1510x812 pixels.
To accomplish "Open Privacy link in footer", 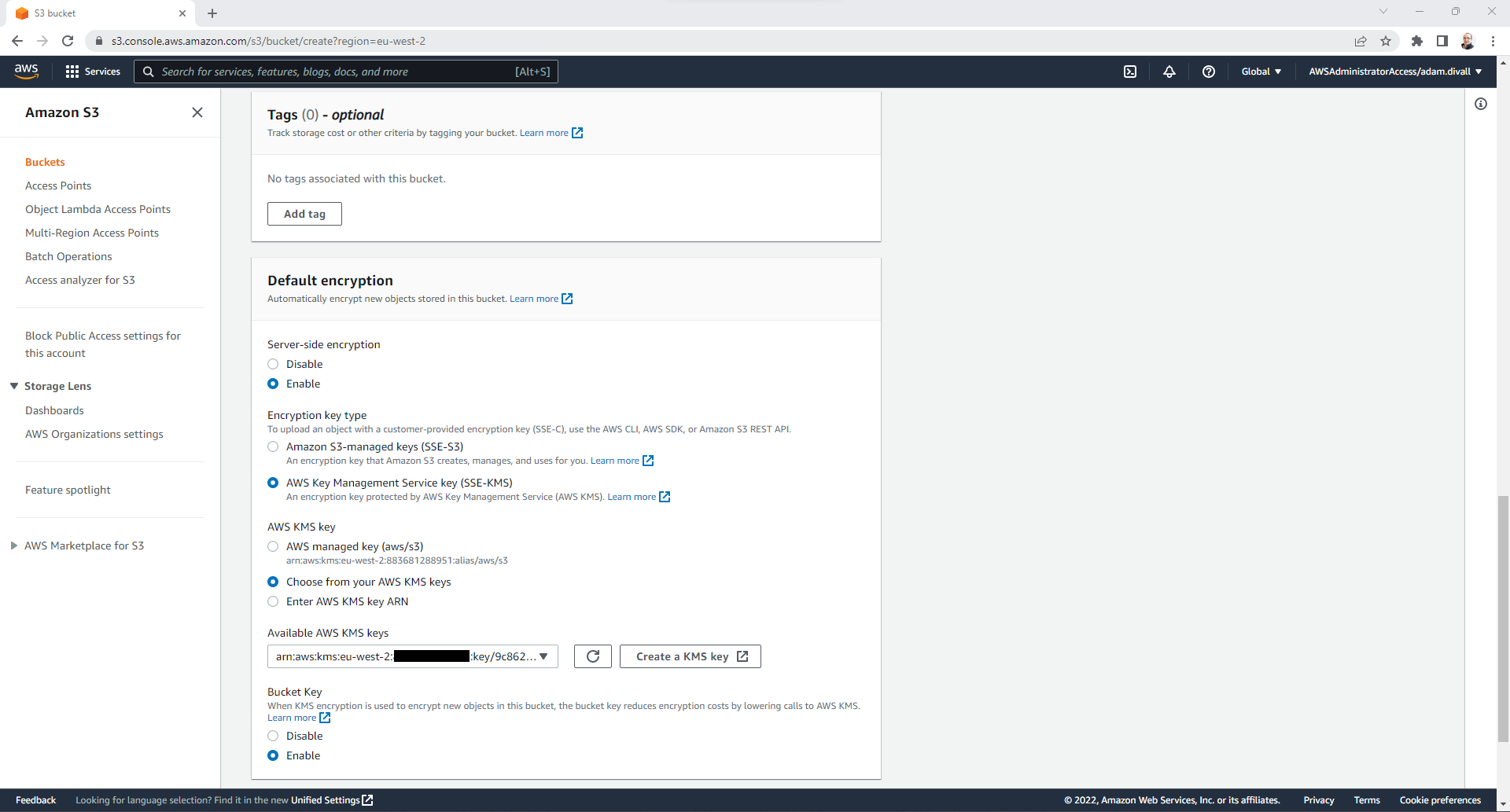I will (x=1319, y=800).
